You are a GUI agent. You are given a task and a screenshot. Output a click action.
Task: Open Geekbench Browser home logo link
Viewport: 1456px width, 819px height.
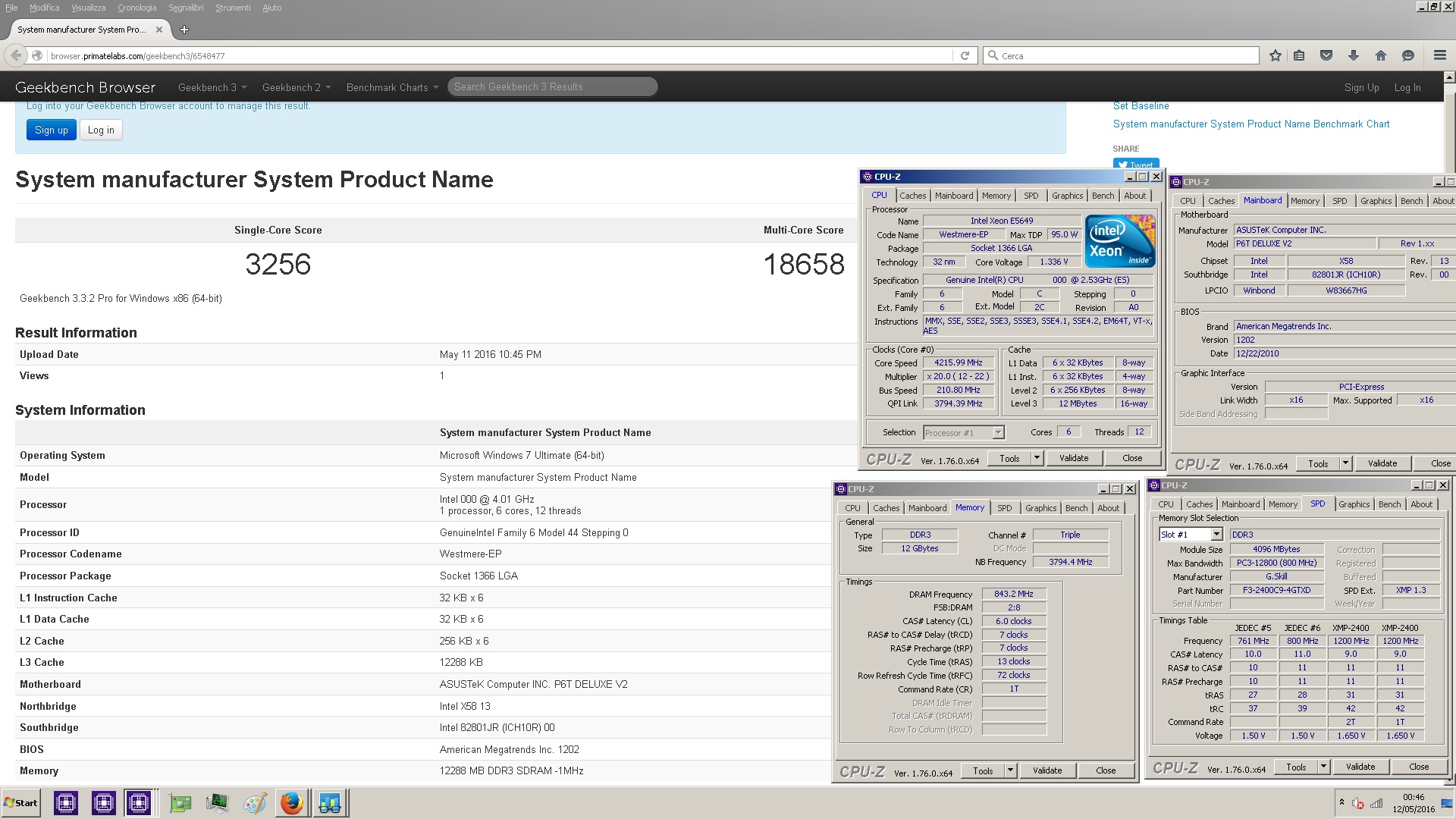pos(85,87)
